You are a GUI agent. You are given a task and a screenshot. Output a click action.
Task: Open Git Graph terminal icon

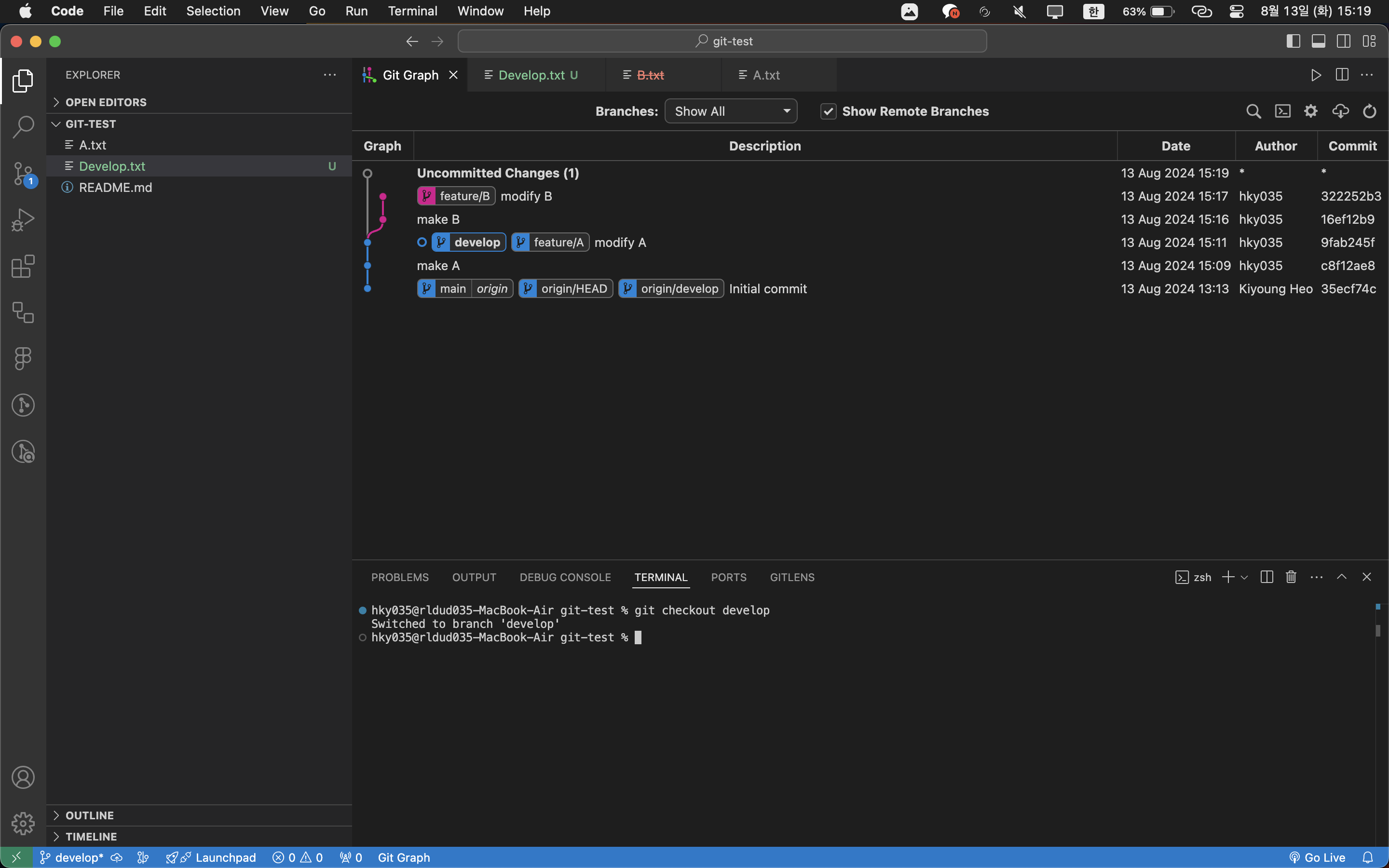coord(1282,111)
